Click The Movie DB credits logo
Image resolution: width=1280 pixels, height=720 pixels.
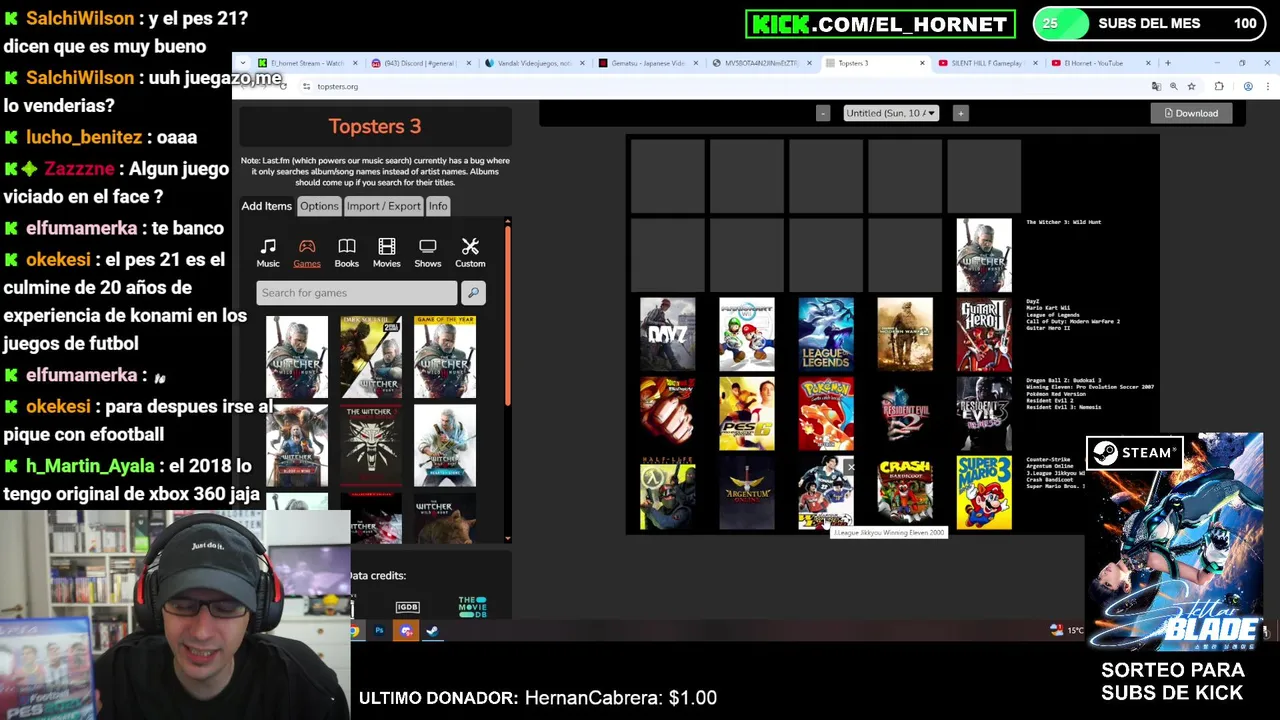472,607
